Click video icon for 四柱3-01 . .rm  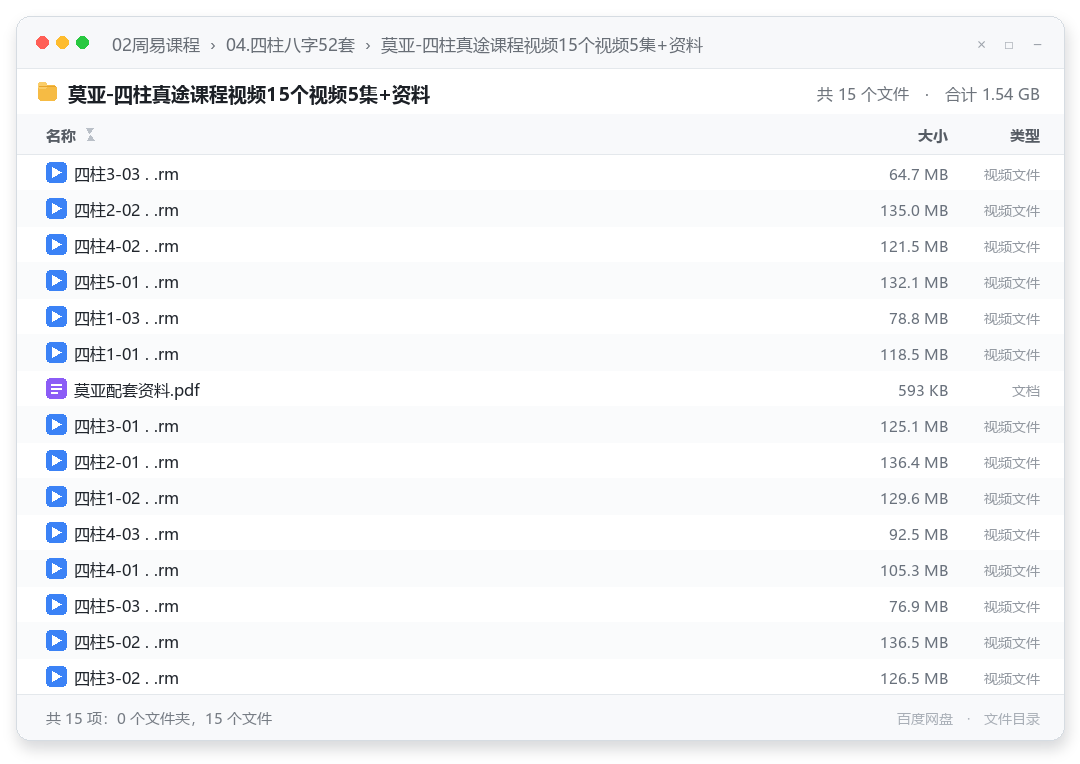point(56,425)
